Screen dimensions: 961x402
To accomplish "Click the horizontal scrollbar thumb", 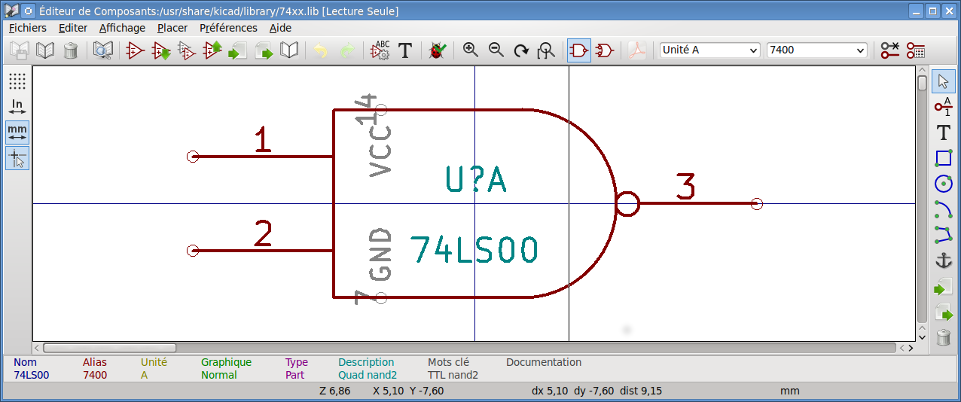I will point(109,348).
